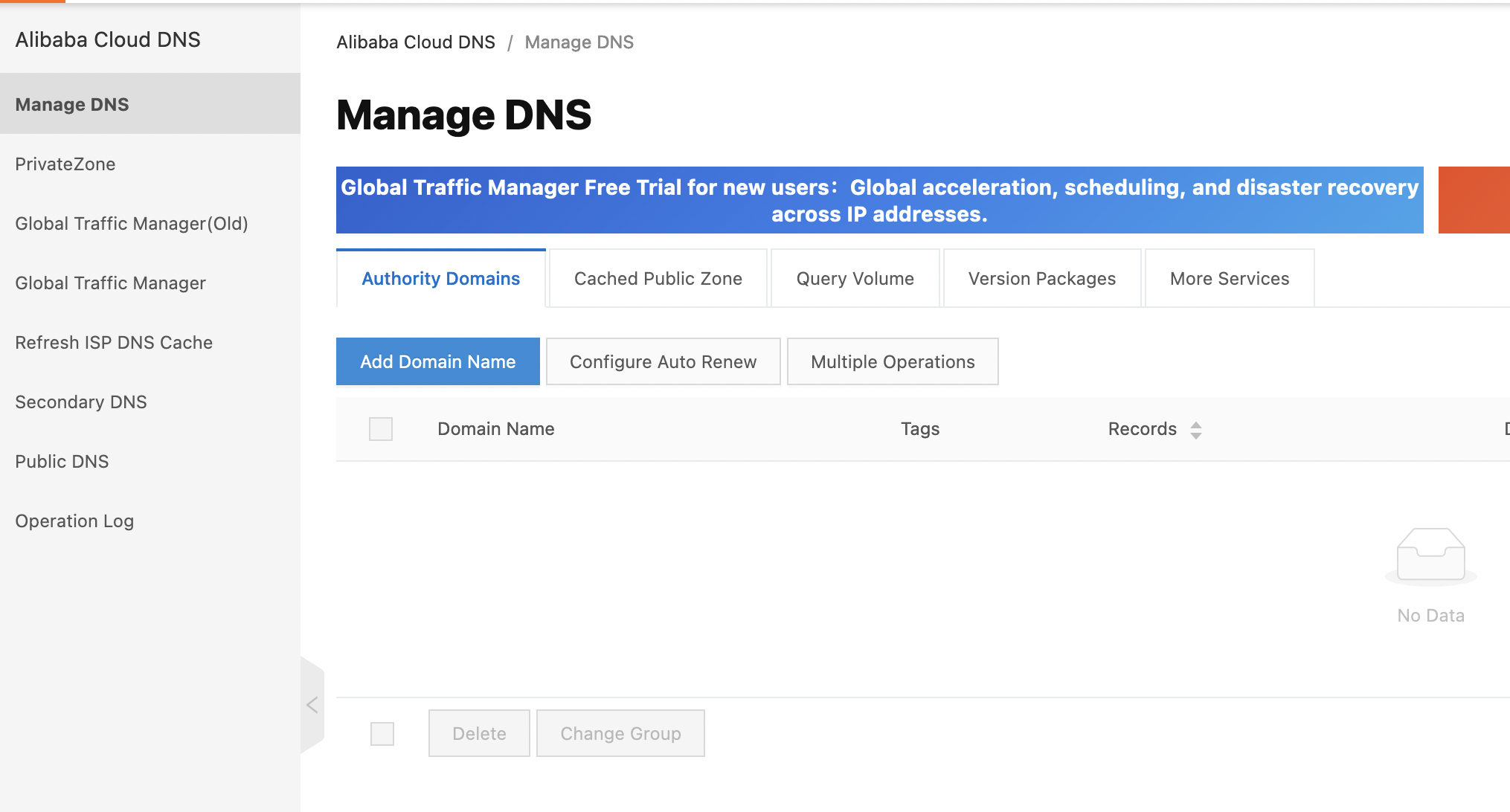The width and height of the screenshot is (1510, 812).
Task: Click the Delete button
Action: tap(479, 733)
